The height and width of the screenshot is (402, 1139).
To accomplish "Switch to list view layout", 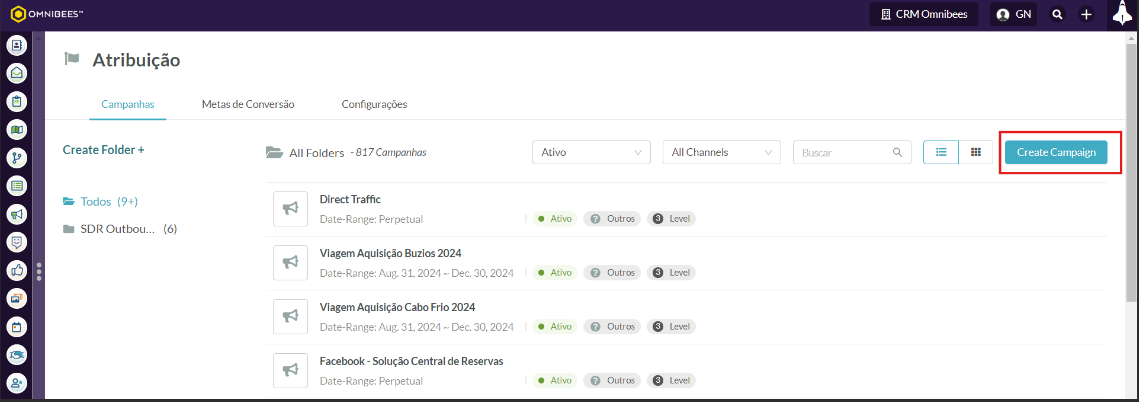I will (940, 152).
